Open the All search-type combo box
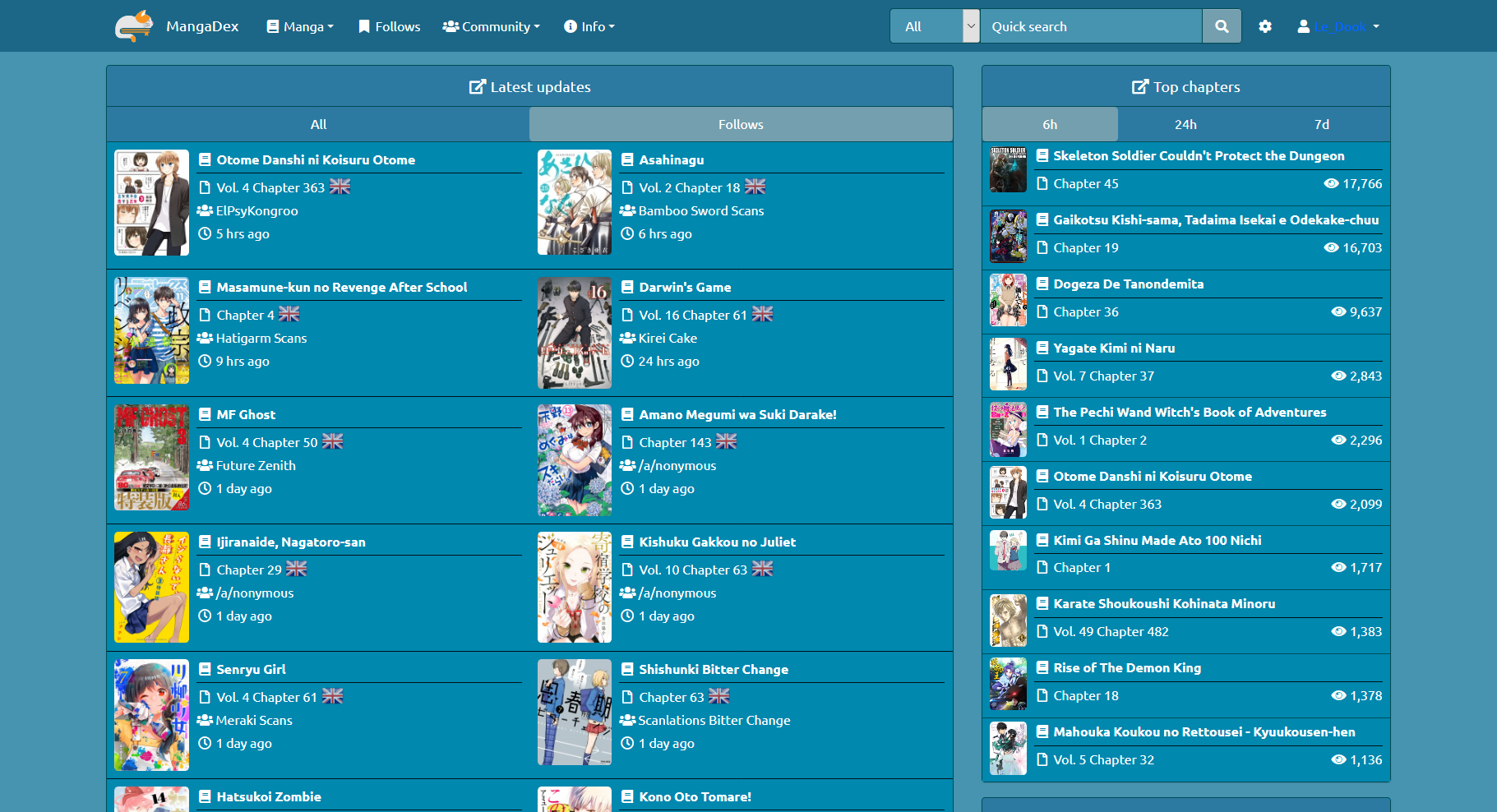1497x812 pixels. [x=936, y=26]
